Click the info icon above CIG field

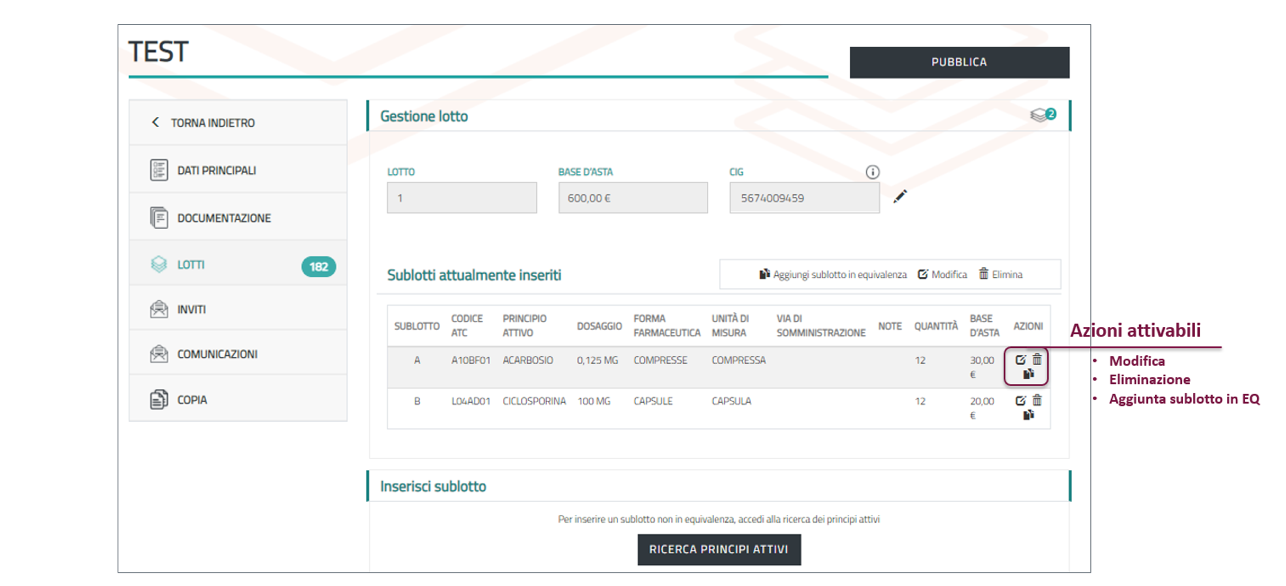[872, 172]
